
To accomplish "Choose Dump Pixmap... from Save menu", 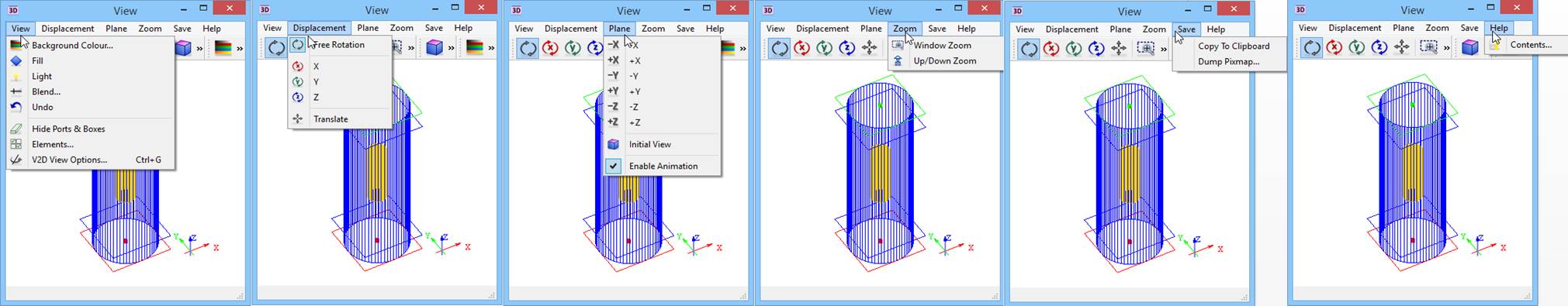I will tap(1229, 61).
